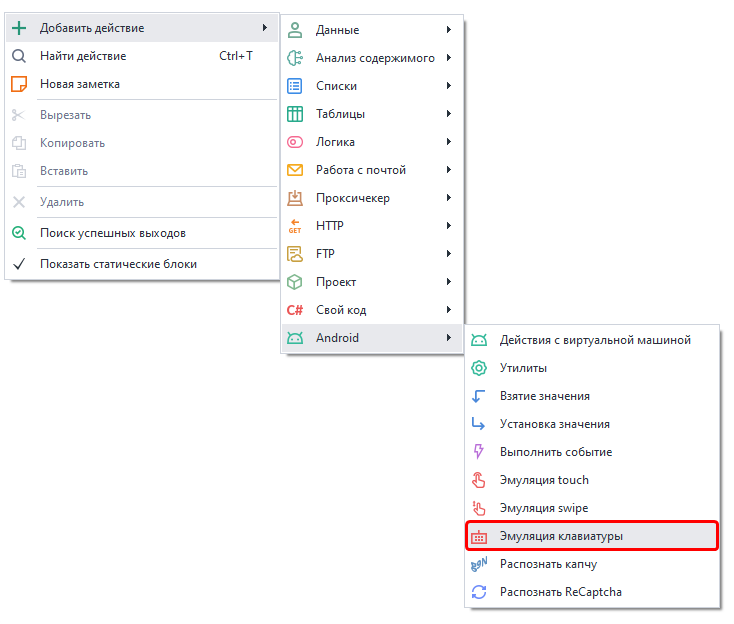The image size is (734, 624).
Task: Expand the HTTP submenu arrow
Action: [450, 226]
